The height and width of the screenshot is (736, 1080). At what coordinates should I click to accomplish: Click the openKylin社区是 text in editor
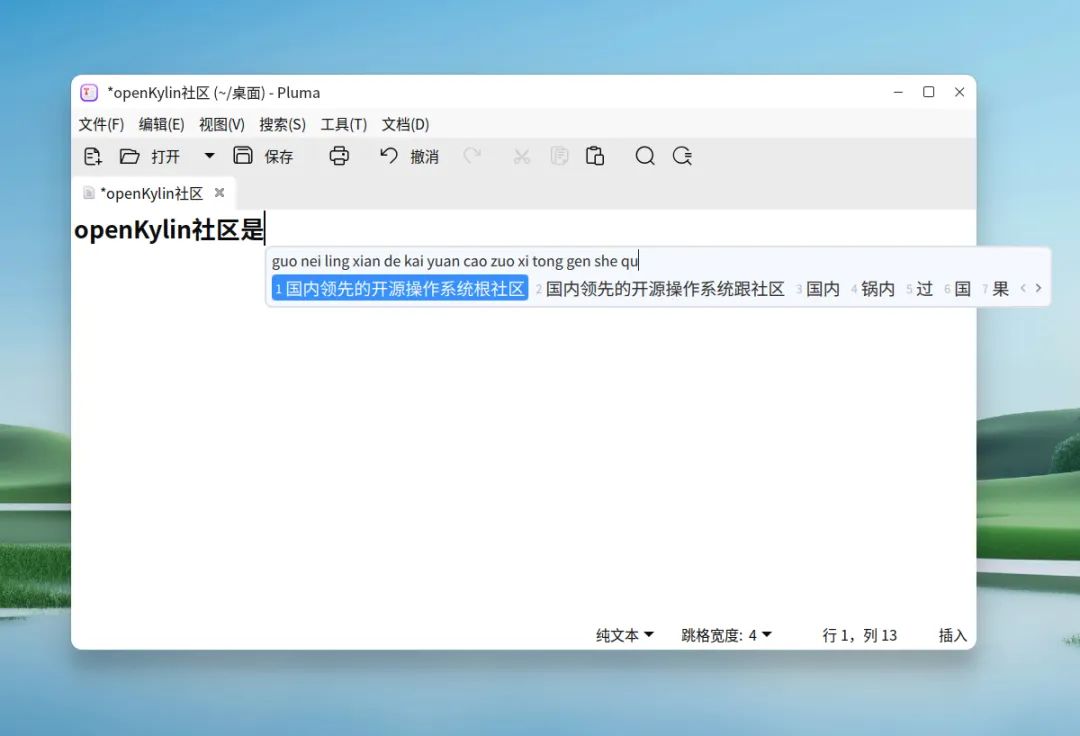click(169, 229)
